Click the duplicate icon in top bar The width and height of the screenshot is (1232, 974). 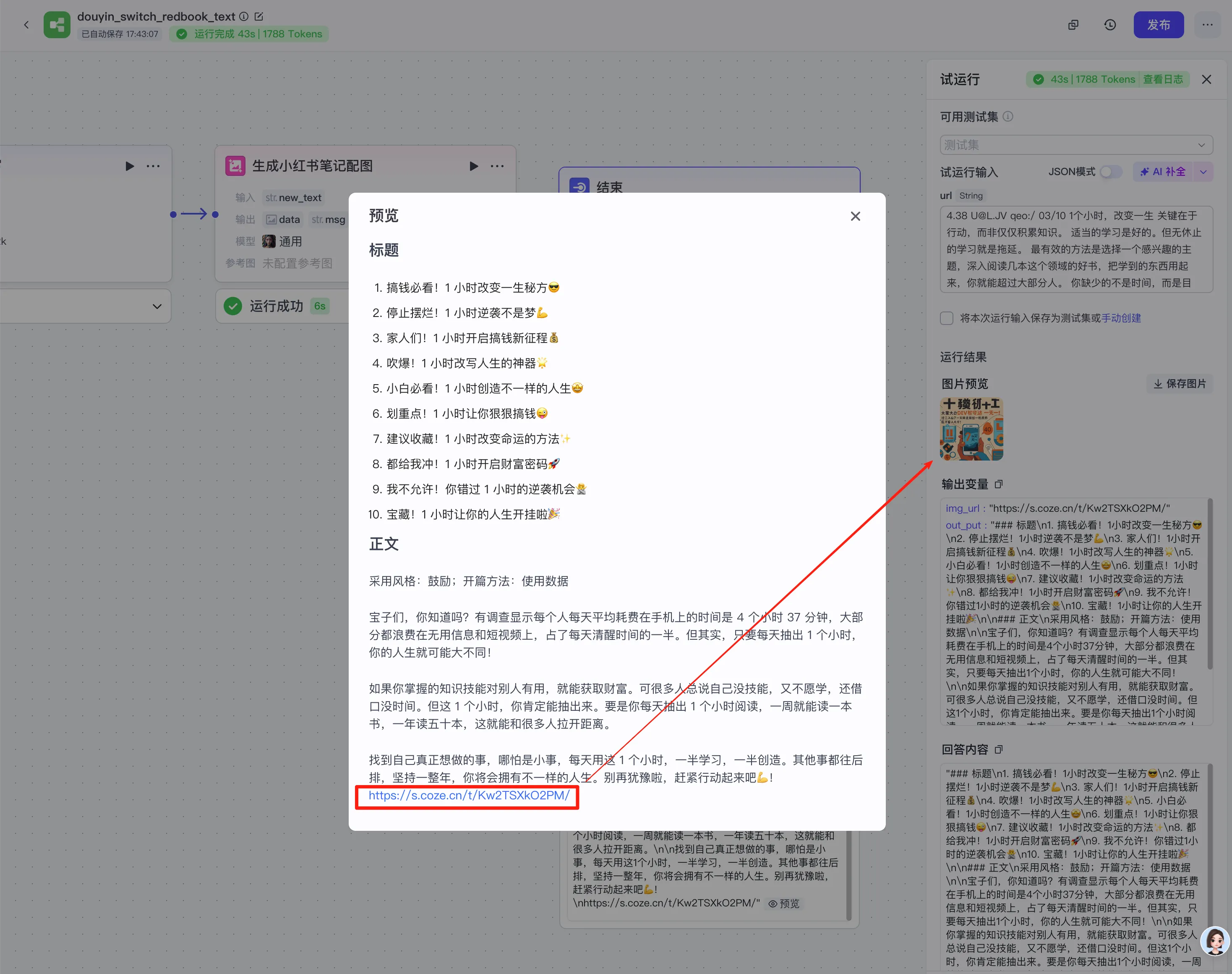1073,24
